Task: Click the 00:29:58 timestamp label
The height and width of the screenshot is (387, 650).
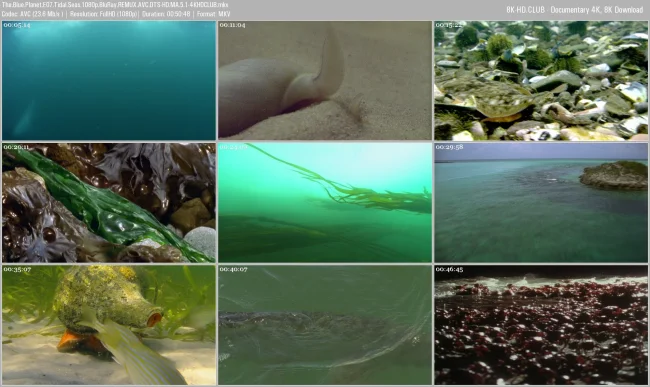Action: click(x=449, y=147)
